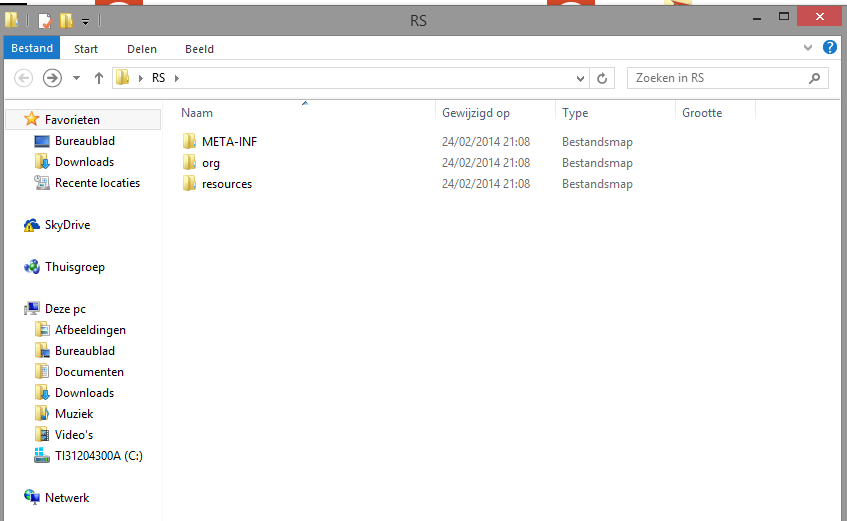
Task: Expand the ribbon with the chevron
Action: click(x=808, y=48)
